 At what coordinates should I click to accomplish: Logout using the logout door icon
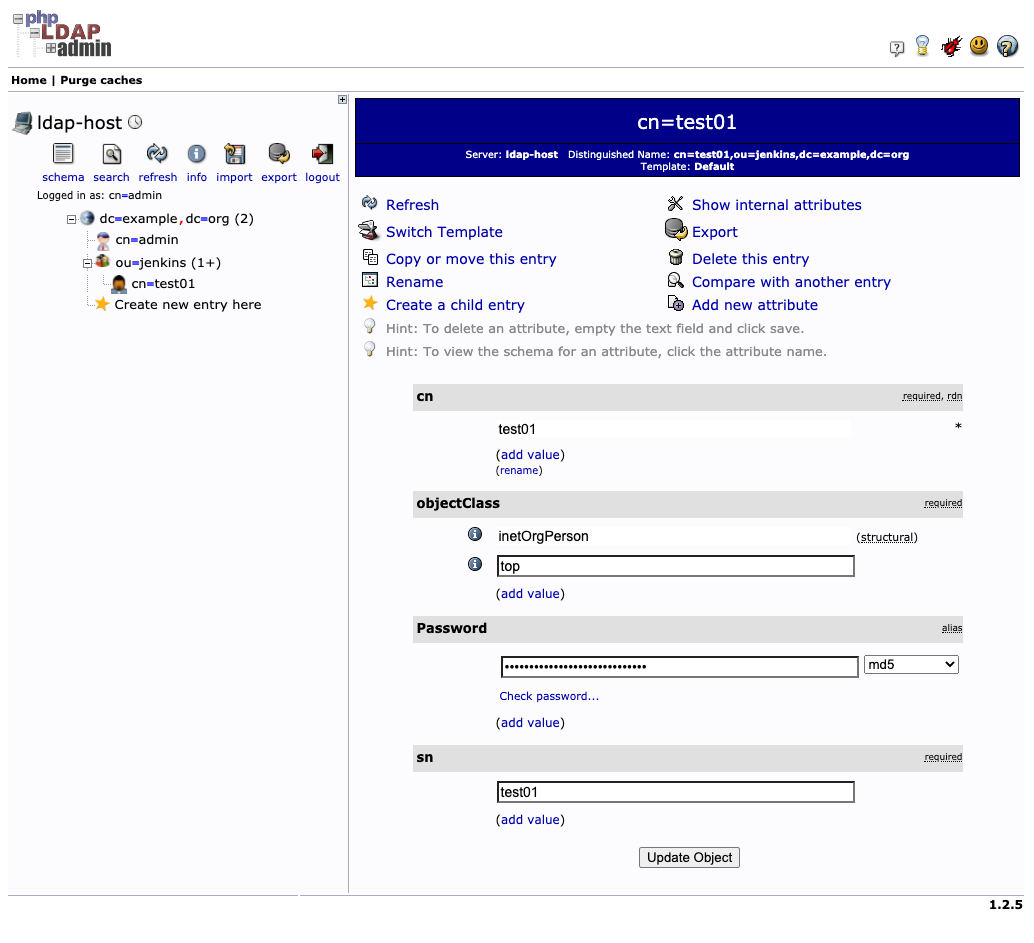(x=321, y=155)
